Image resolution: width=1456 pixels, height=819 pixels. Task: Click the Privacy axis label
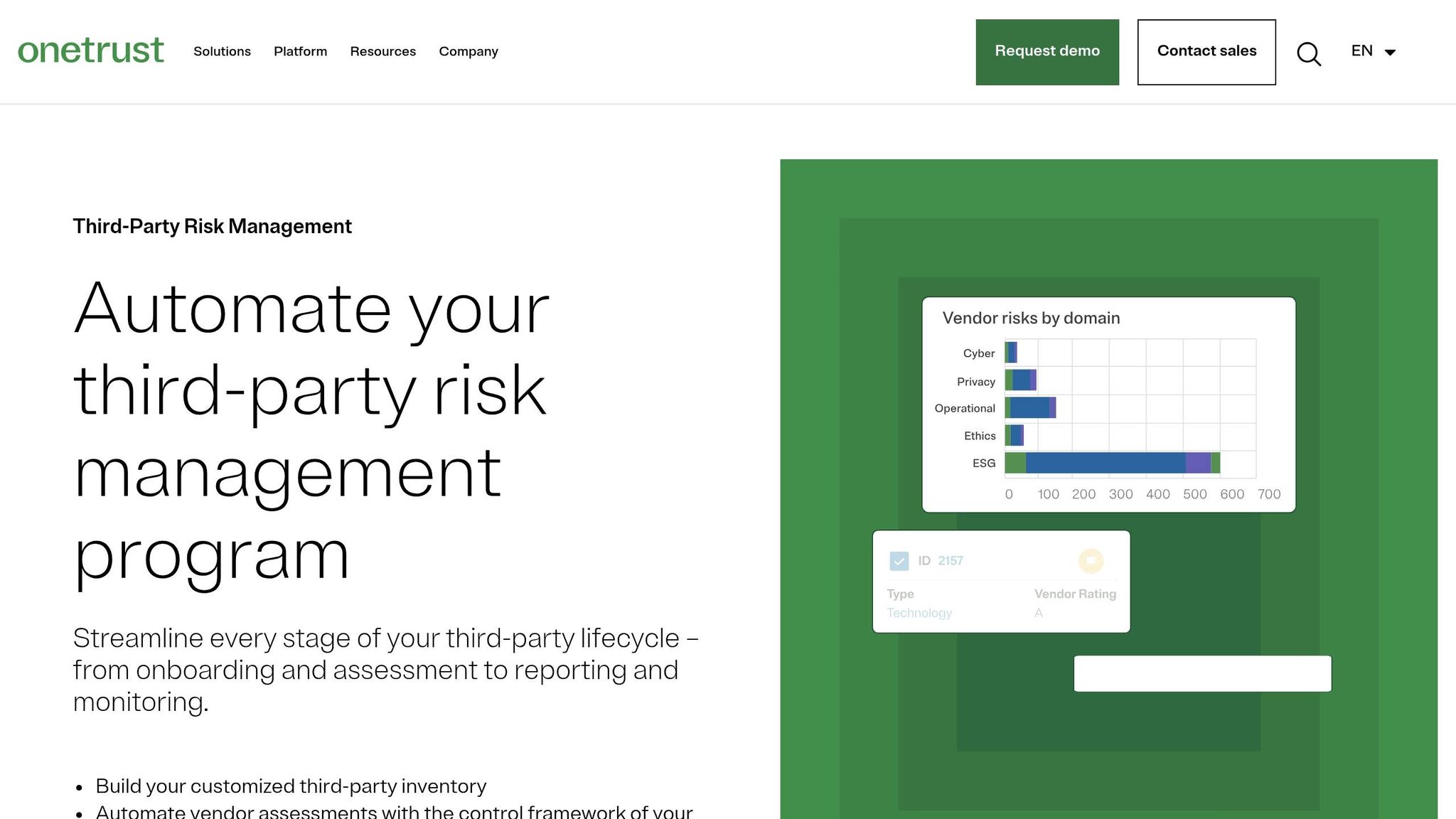click(975, 382)
